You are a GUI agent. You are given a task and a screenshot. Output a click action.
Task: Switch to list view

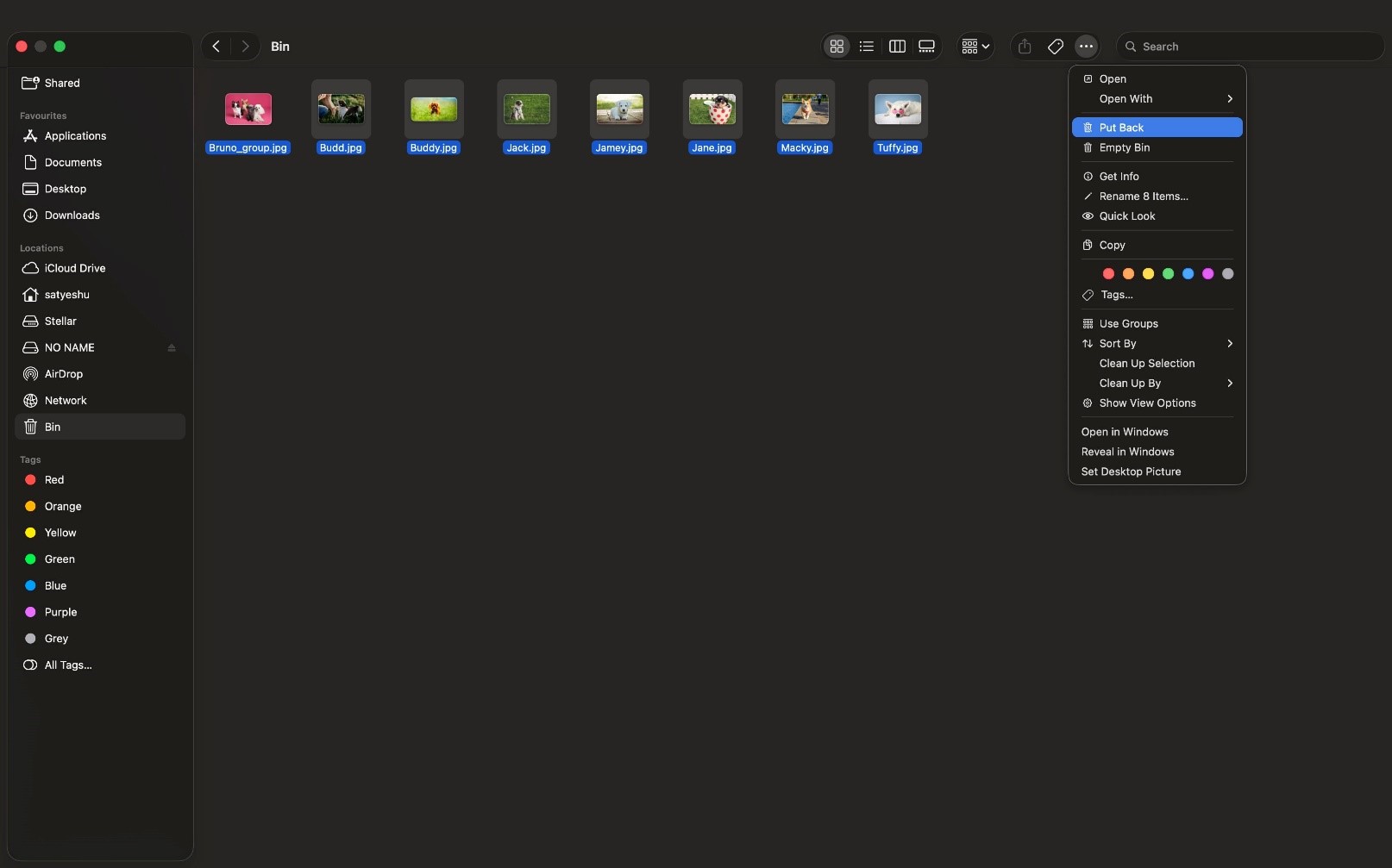(x=867, y=47)
